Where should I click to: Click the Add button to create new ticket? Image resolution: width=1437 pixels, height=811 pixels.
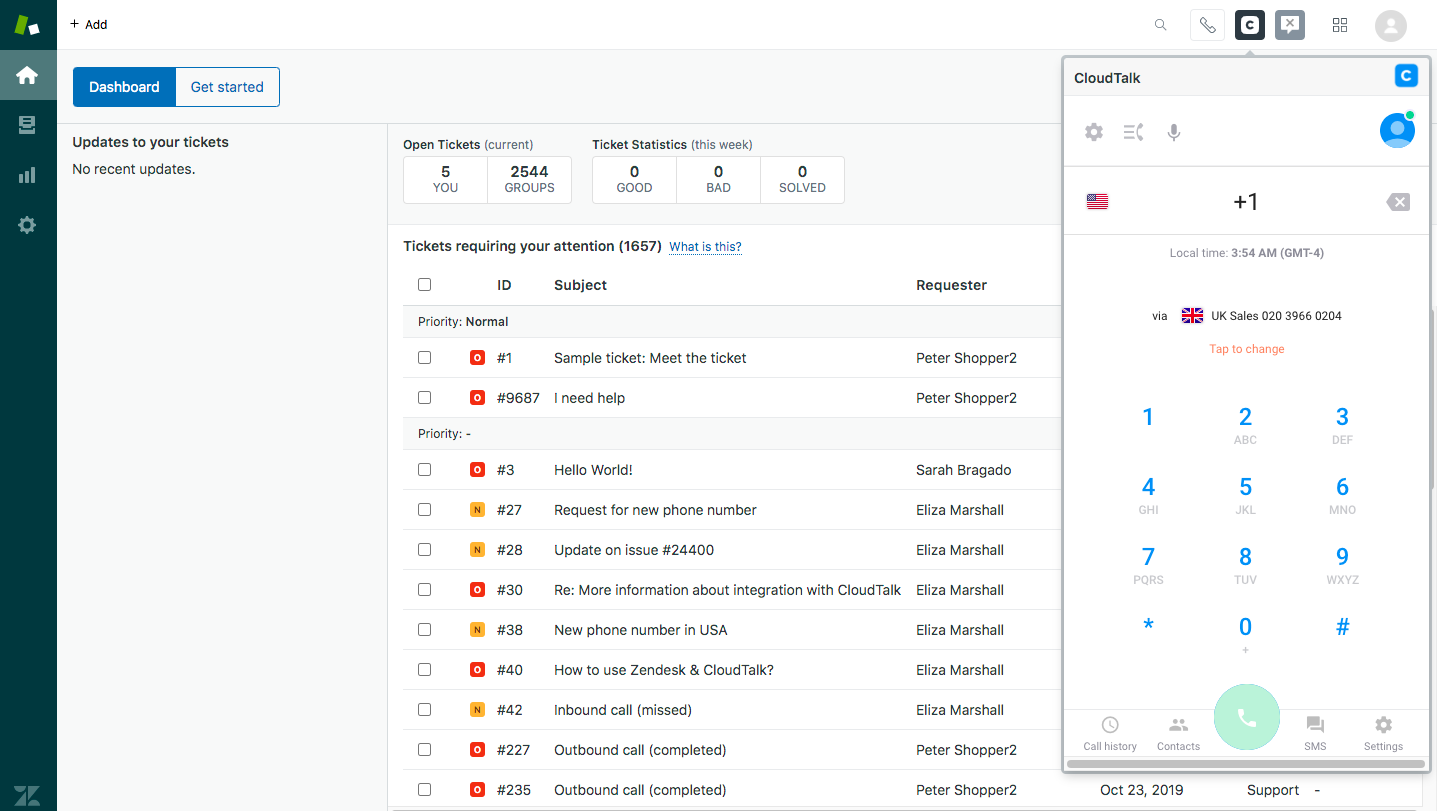coord(88,24)
